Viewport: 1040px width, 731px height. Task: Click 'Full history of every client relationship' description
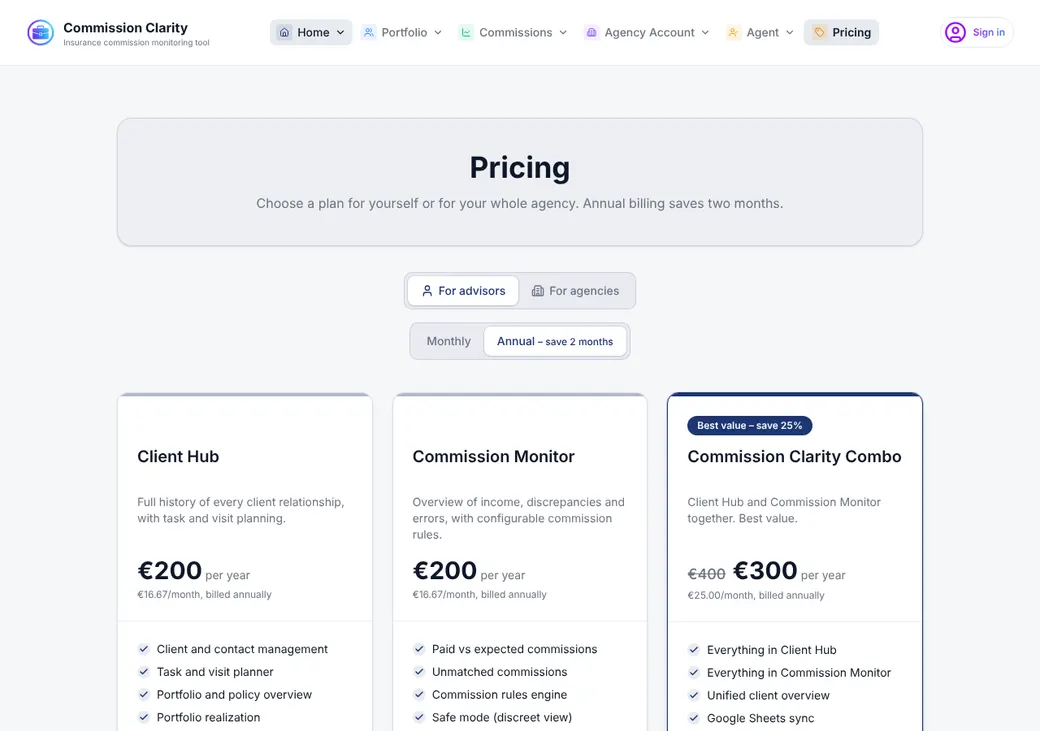(241, 510)
